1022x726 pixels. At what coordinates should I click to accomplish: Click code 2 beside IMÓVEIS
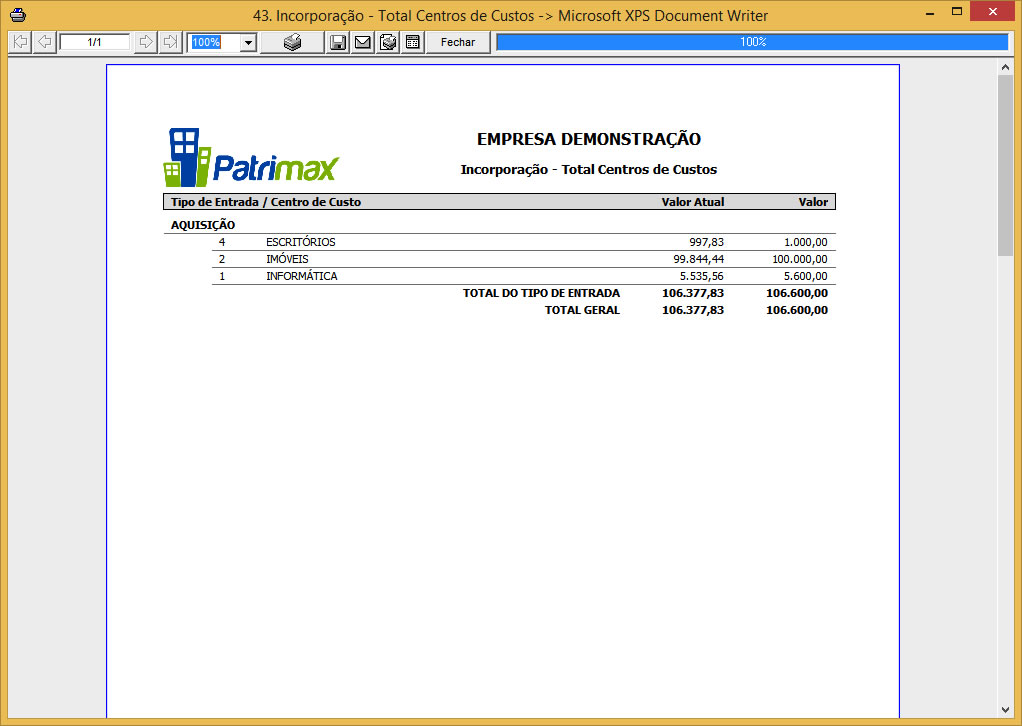tap(222, 259)
